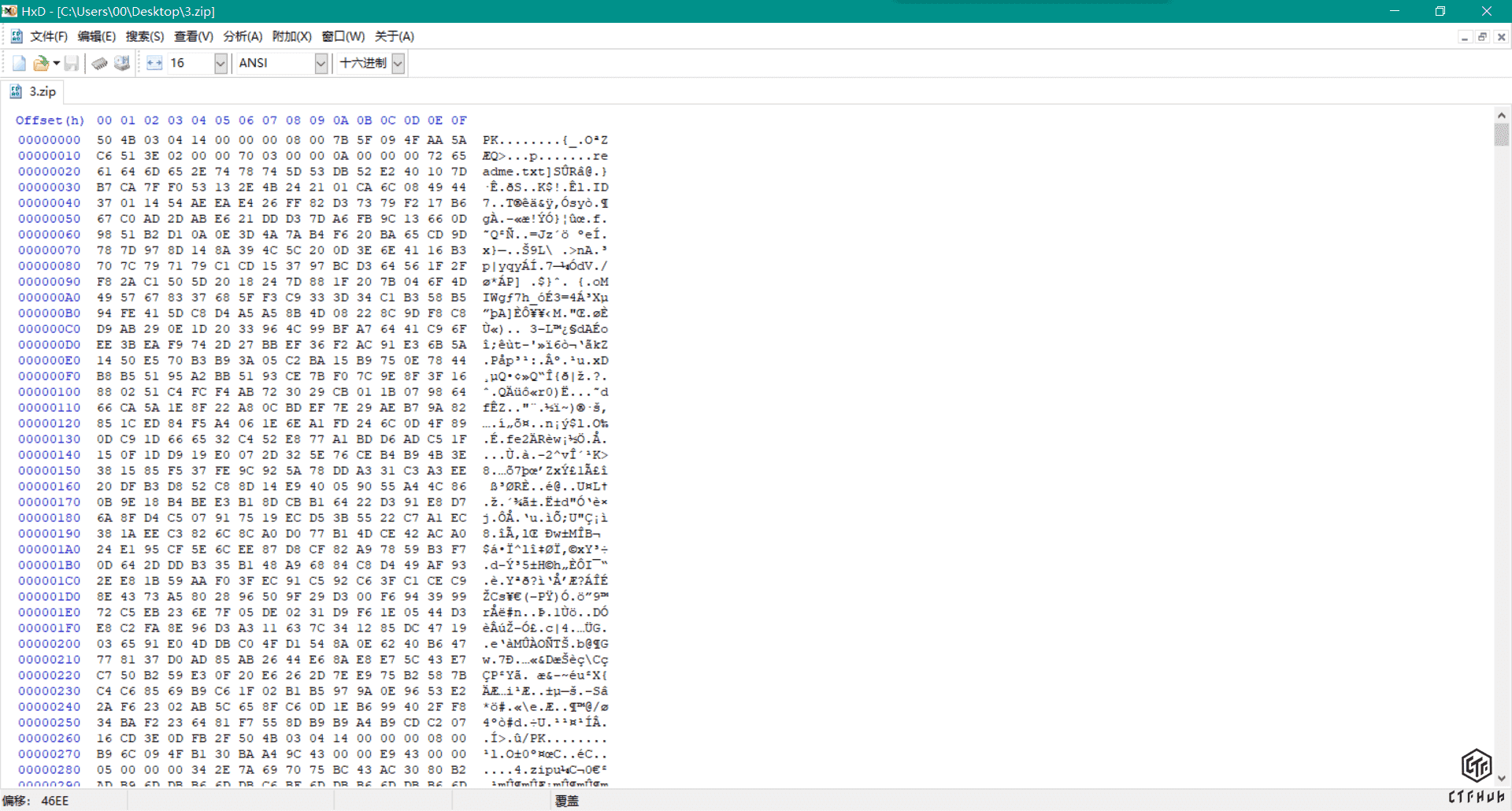Open the 十六进制 offset base dropdown

coord(398,63)
